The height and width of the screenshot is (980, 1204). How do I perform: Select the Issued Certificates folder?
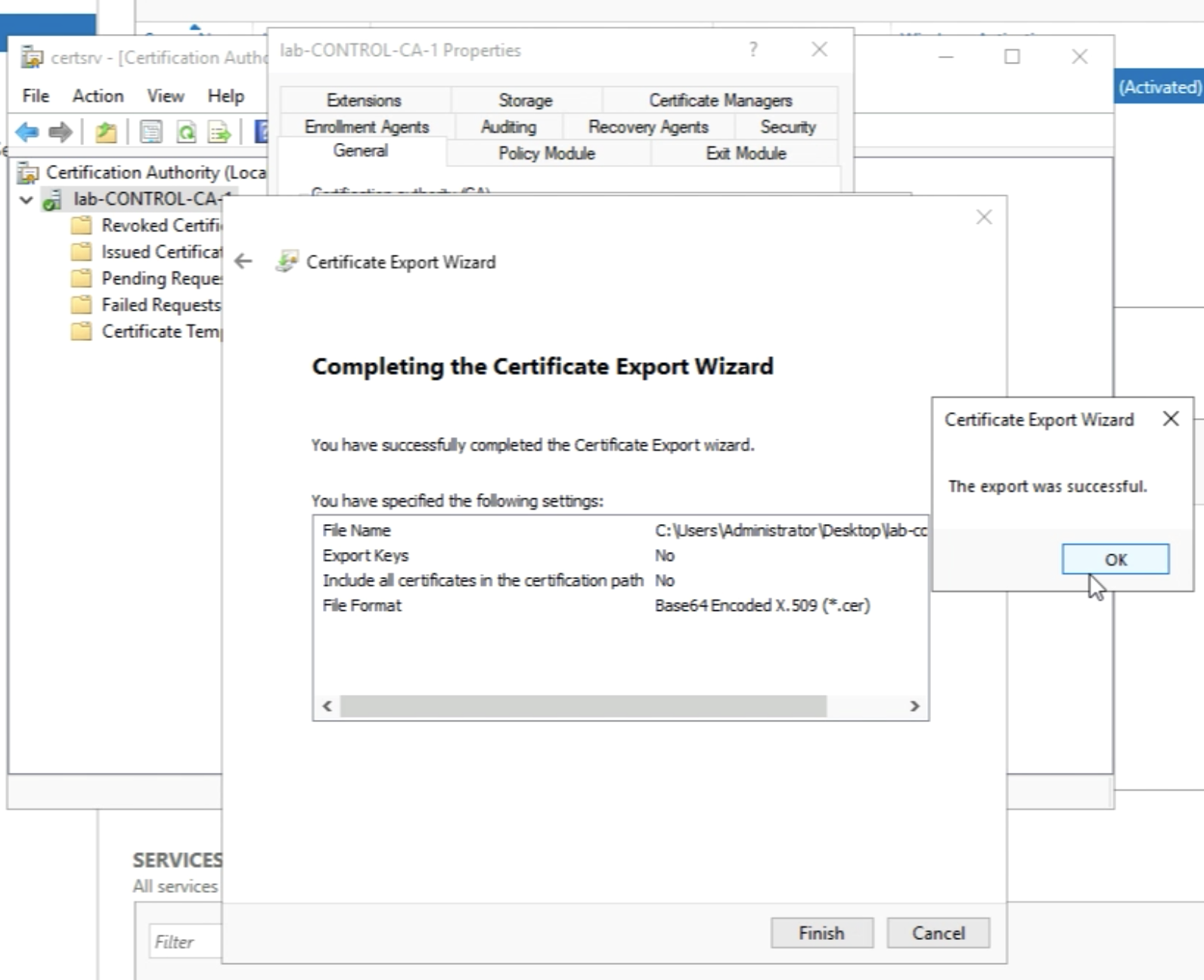click(x=160, y=252)
